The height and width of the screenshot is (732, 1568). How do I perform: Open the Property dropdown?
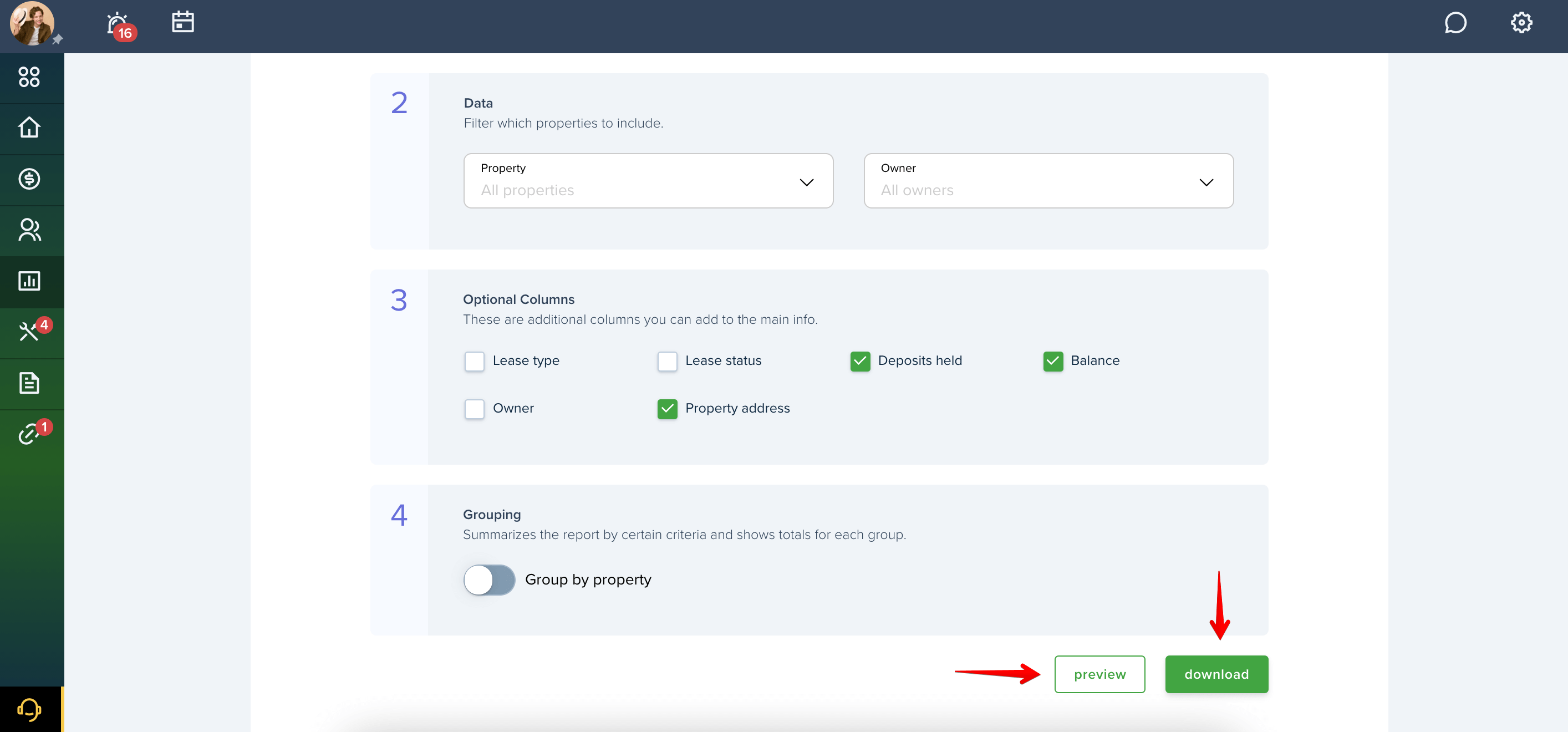point(648,181)
